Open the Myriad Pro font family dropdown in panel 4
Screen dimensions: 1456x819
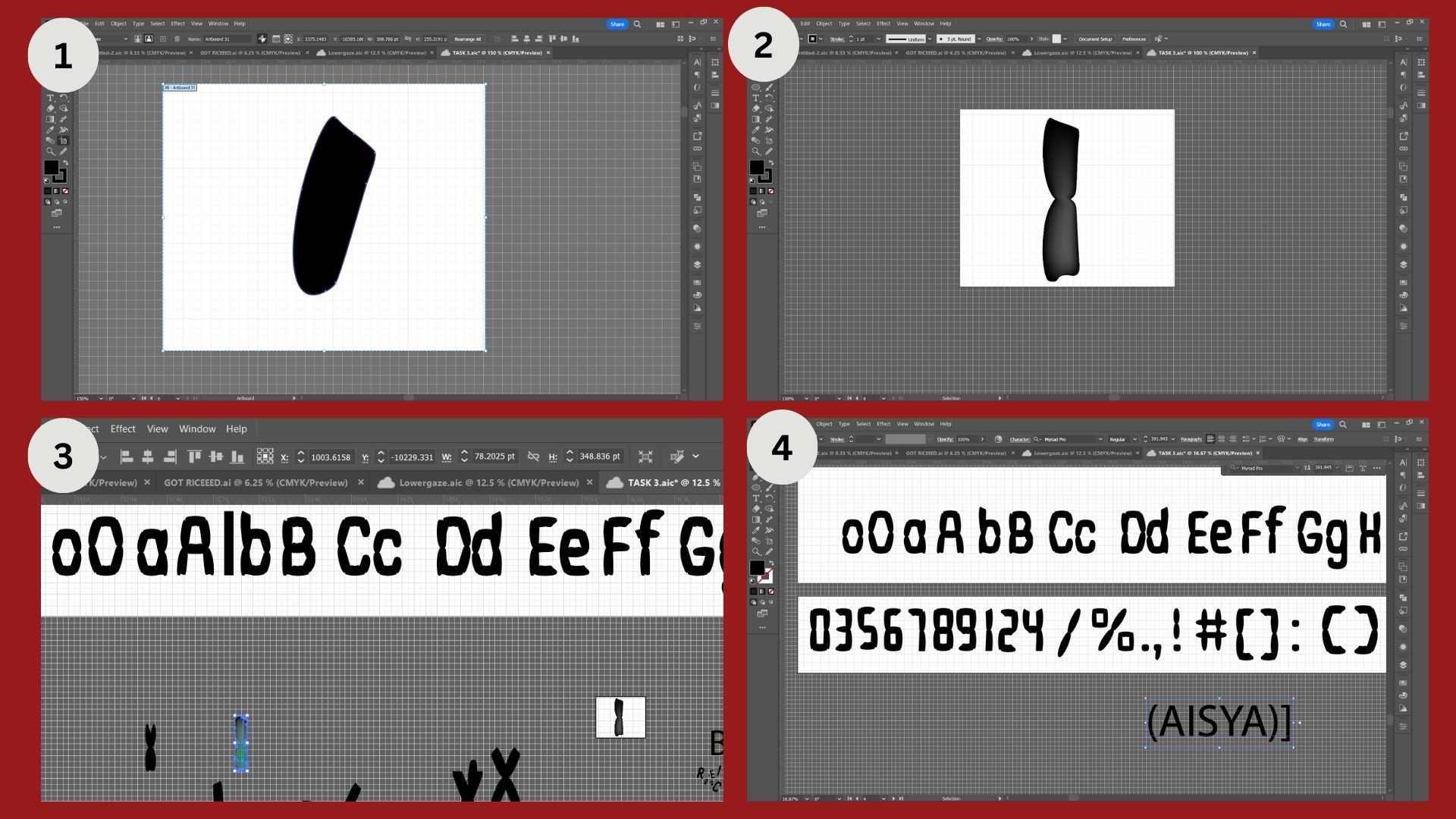(1100, 439)
